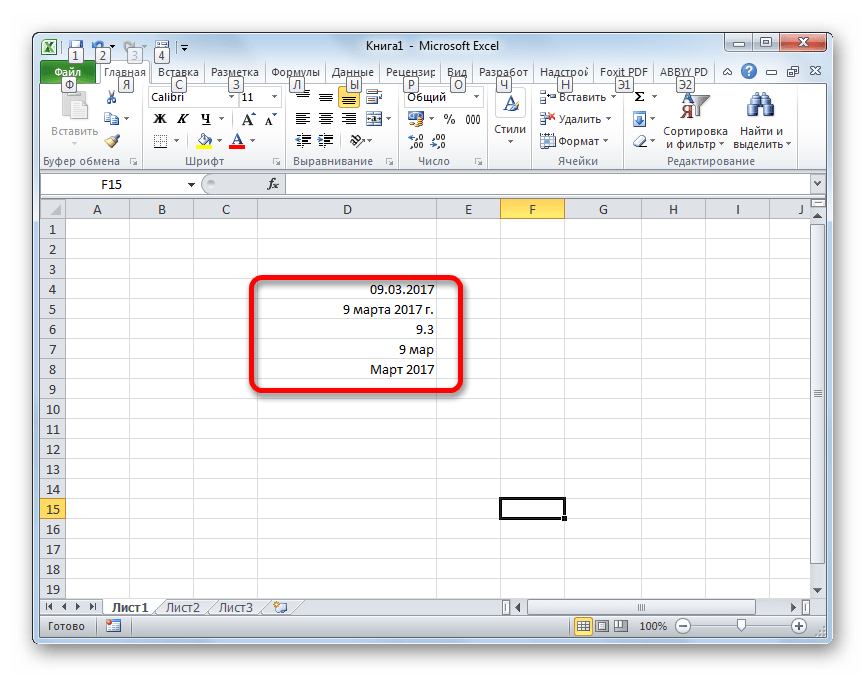Screen dimensions: 866x677
Task: Toggle Italic formatting (К)
Action: click(x=182, y=119)
